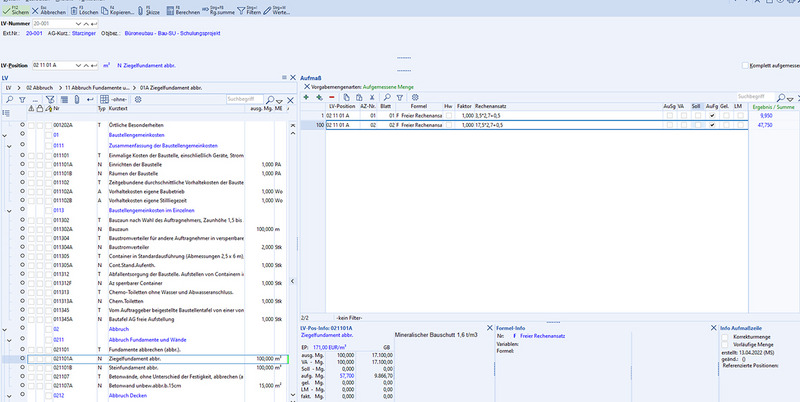Check the Korrekturmenge checkbox
Viewport: 800px width, 402px height.
[x=724, y=339]
